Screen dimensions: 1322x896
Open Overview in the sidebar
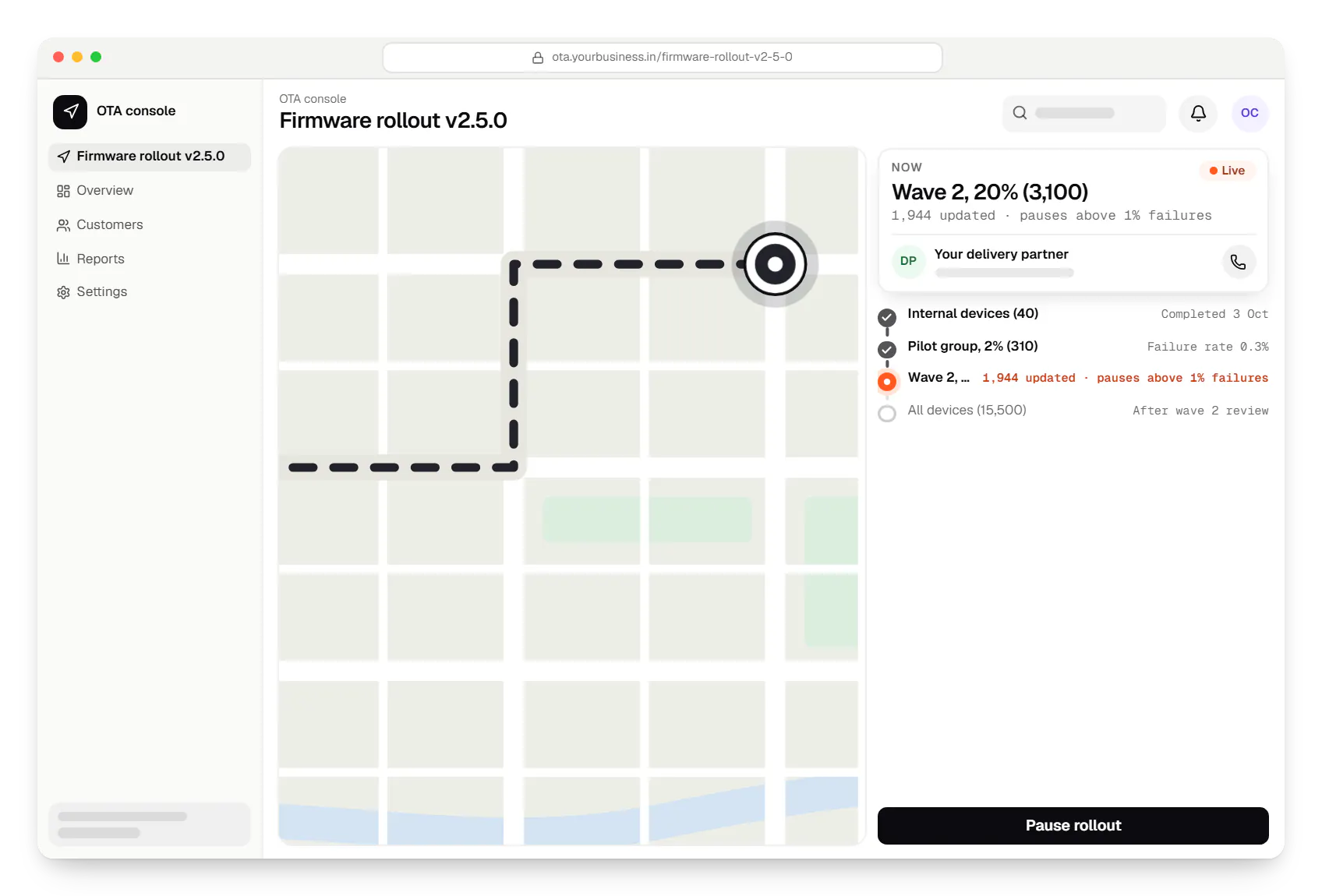(150, 191)
